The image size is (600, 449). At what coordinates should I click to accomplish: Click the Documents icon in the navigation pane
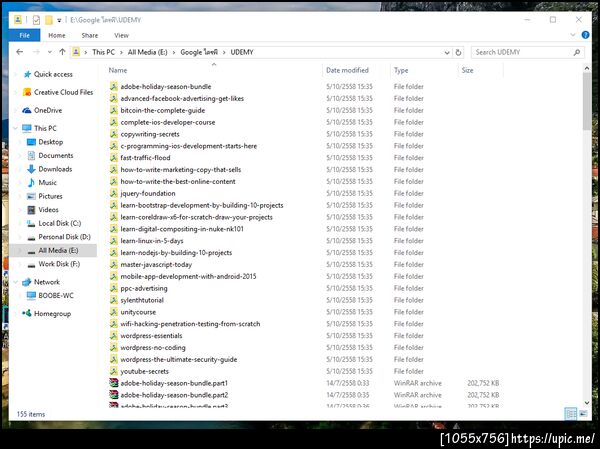pos(31,155)
